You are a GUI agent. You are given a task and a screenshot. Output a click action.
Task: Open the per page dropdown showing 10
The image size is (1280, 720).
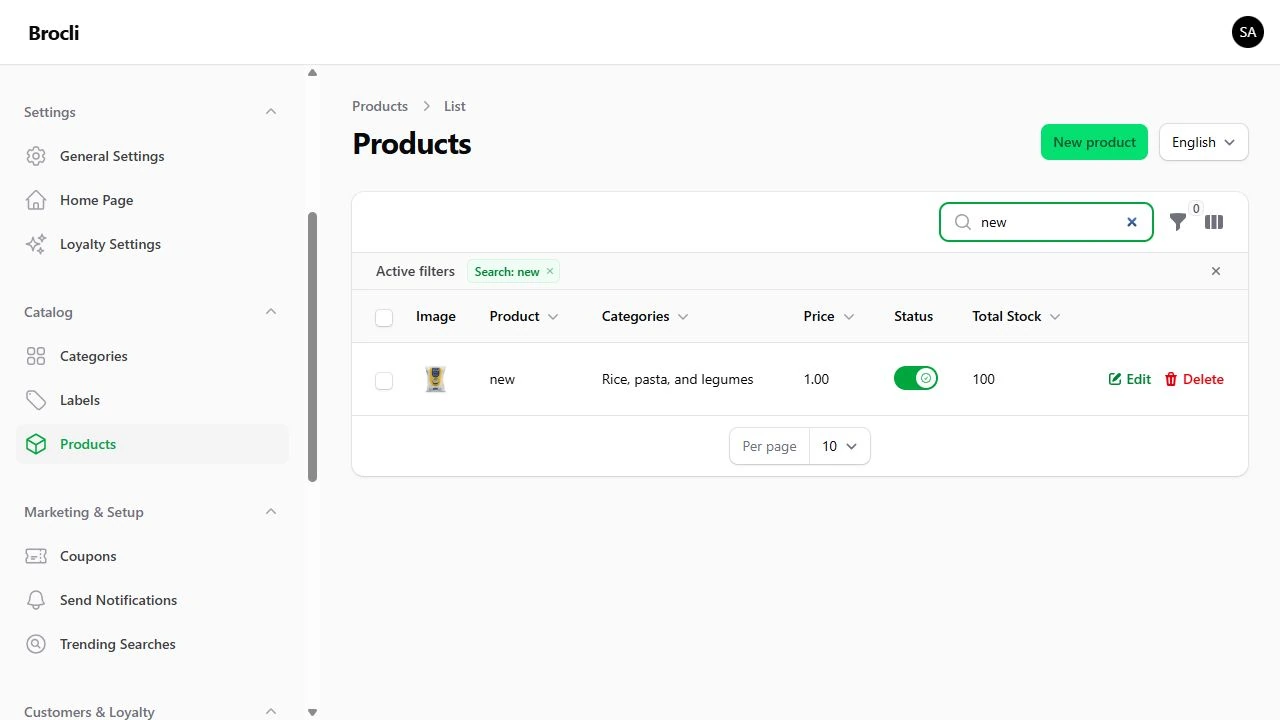coord(840,446)
